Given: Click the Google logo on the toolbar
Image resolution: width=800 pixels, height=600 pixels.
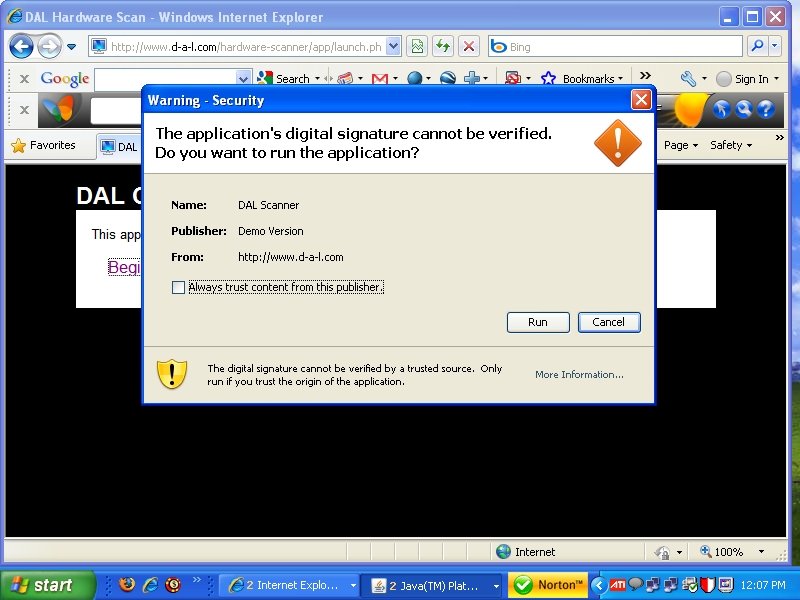Looking at the screenshot, I should tap(65, 79).
